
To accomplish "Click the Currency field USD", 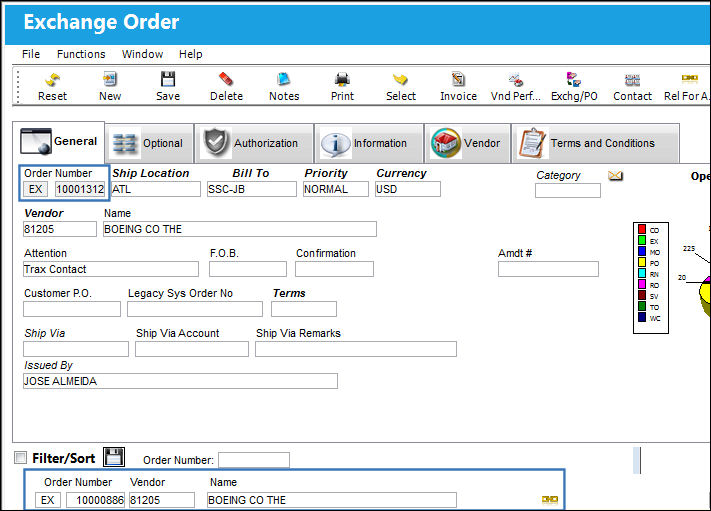I will (408, 189).
